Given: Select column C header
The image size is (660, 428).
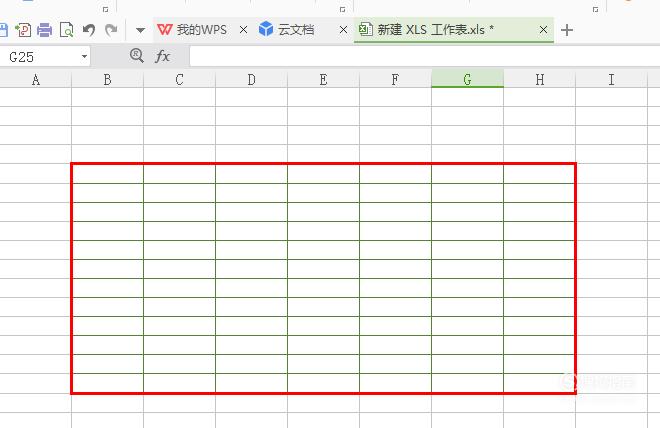Looking at the screenshot, I should click(179, 79).
